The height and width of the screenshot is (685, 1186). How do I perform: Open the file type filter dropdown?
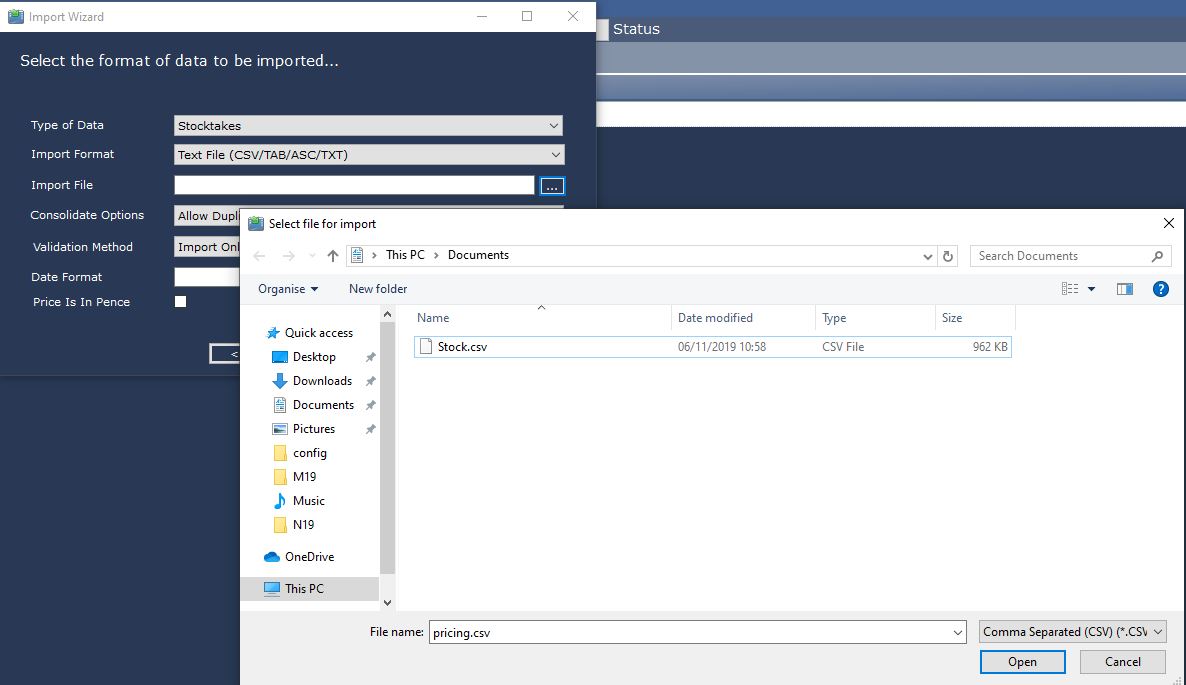click(x=1072, y=631)
